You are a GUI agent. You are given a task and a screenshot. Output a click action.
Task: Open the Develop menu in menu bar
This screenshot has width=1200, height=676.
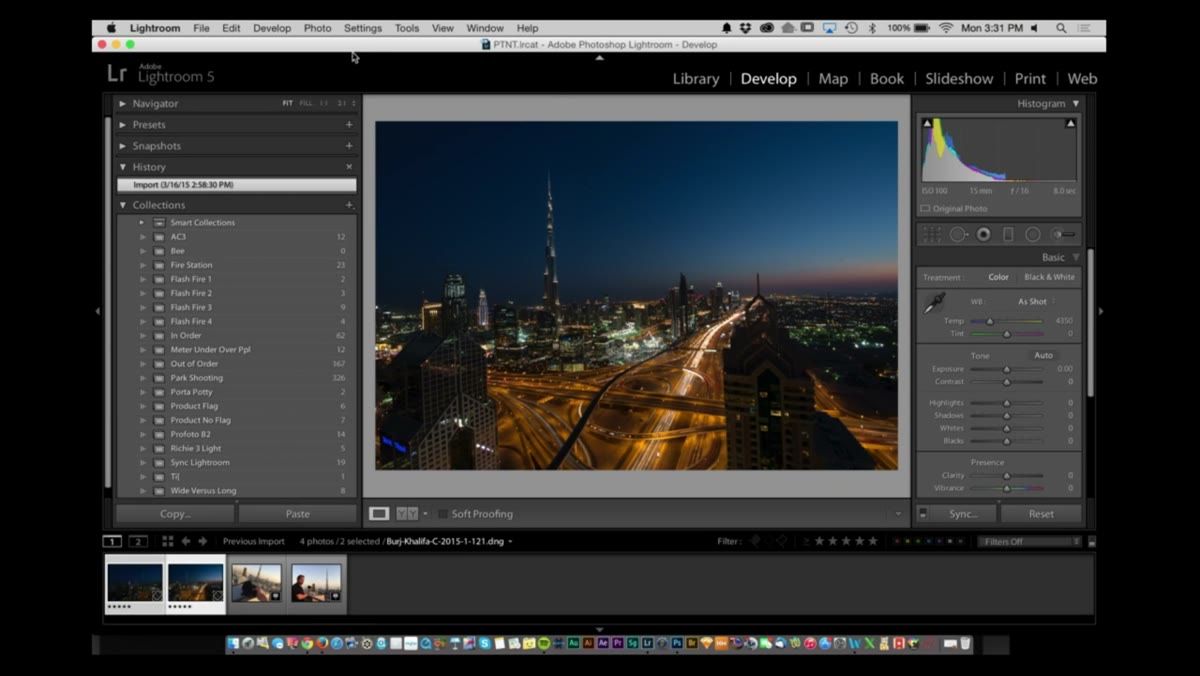(x=271, y=28)
